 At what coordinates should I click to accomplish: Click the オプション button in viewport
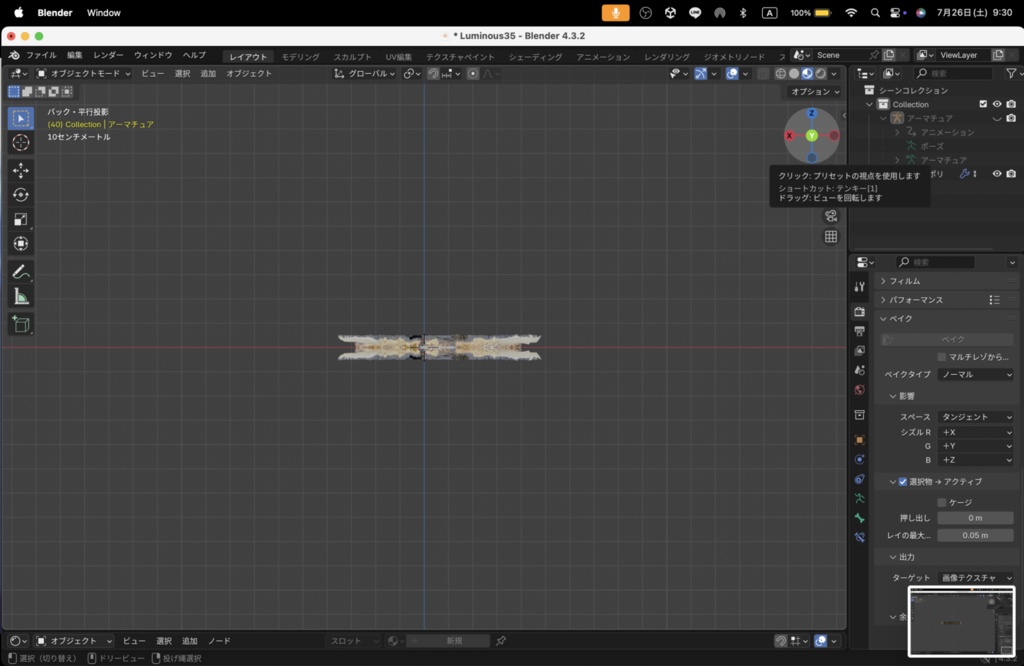[815, 92]
